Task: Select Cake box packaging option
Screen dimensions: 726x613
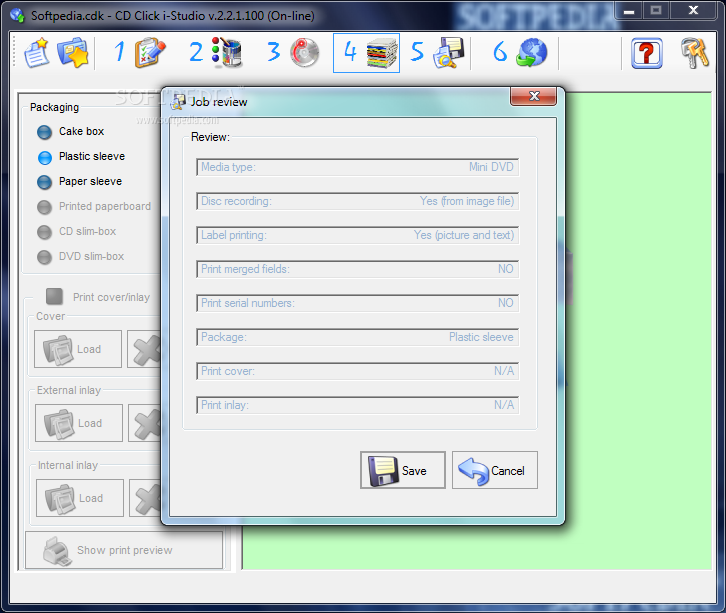Action: 71,132
